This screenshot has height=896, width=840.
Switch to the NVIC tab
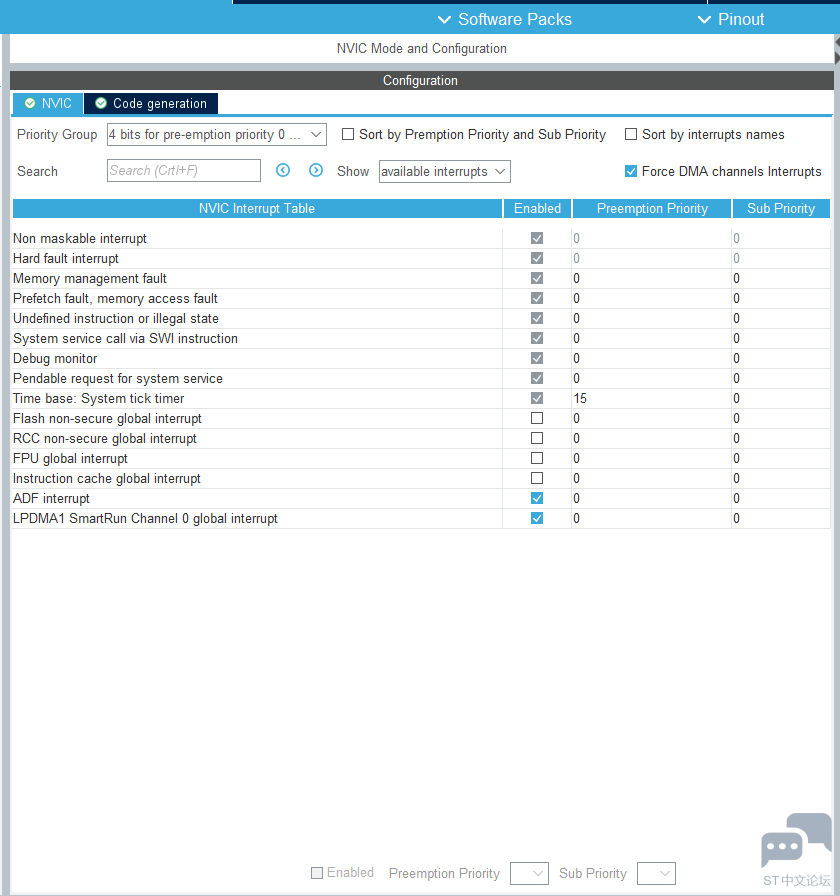pos(48,103)
